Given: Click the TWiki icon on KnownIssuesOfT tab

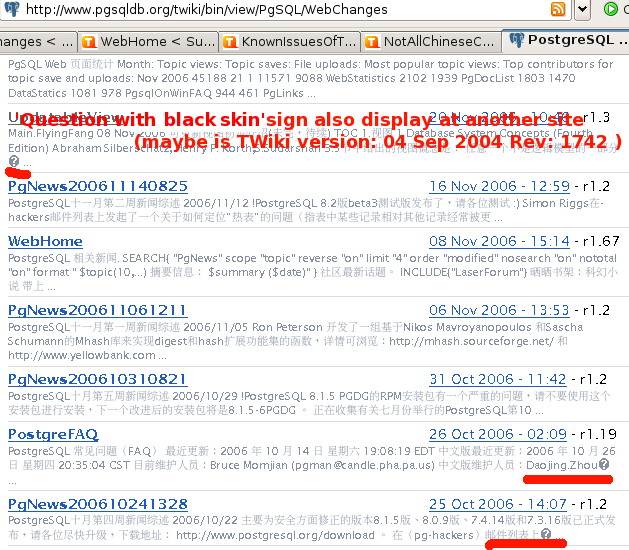Looking at the screenshot, I should point(230,42).
